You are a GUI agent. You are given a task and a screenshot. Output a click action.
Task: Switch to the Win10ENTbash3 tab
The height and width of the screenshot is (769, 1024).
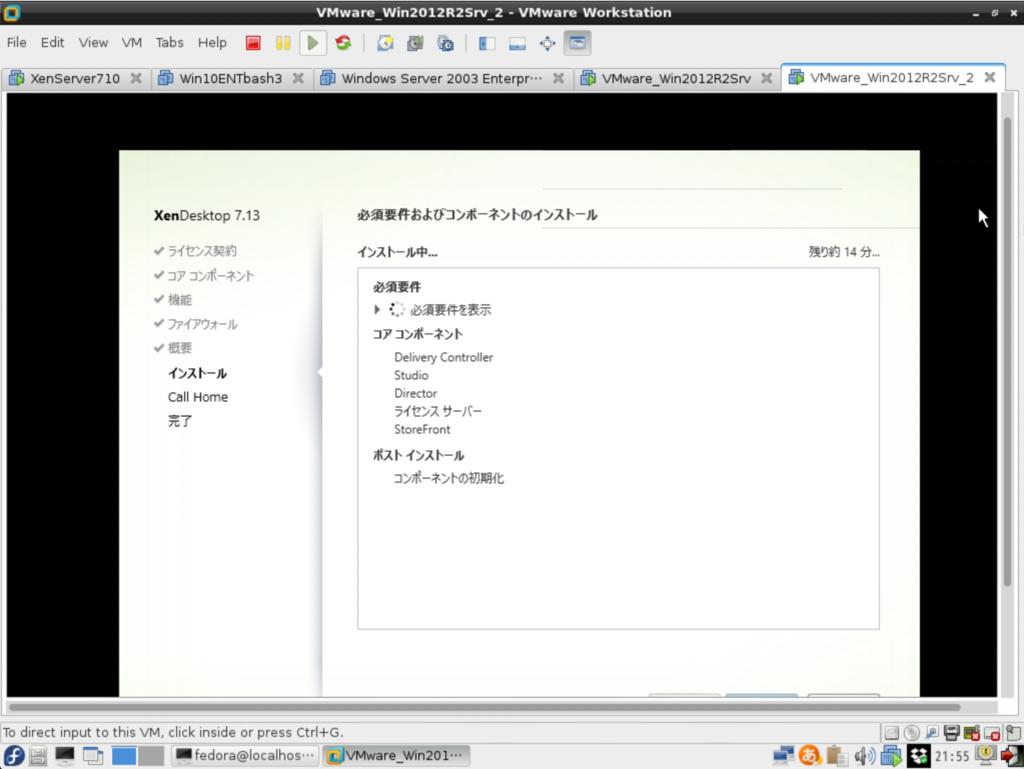point(230,78)
